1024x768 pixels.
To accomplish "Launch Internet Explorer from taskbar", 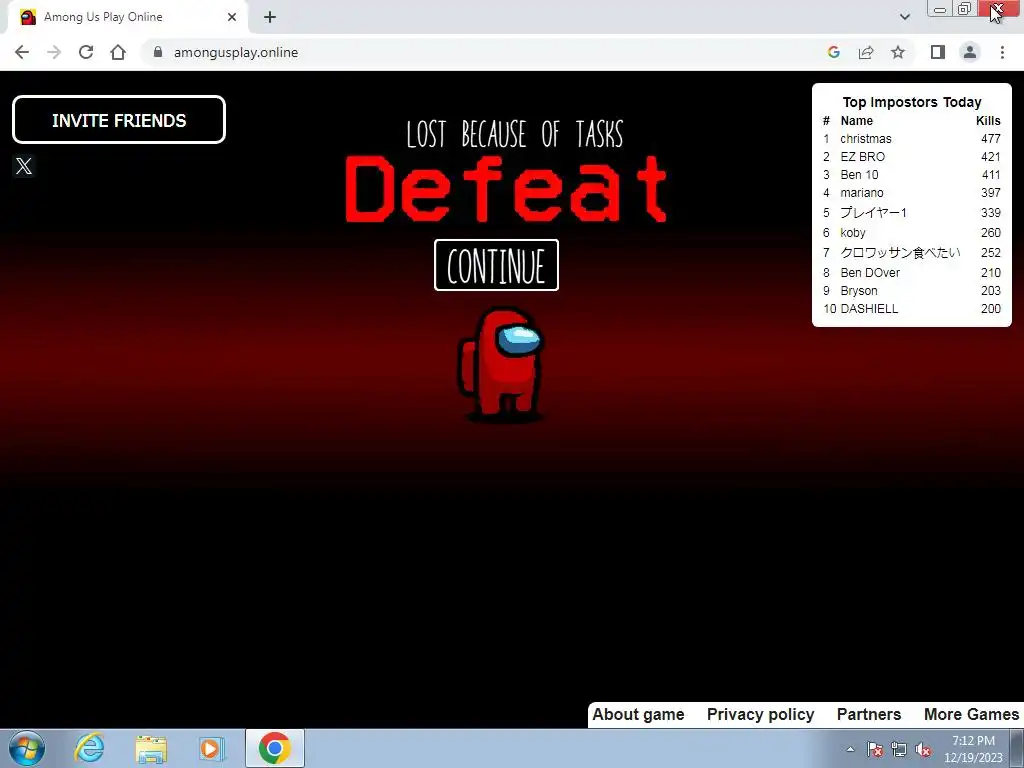I will tap(89, 748).
